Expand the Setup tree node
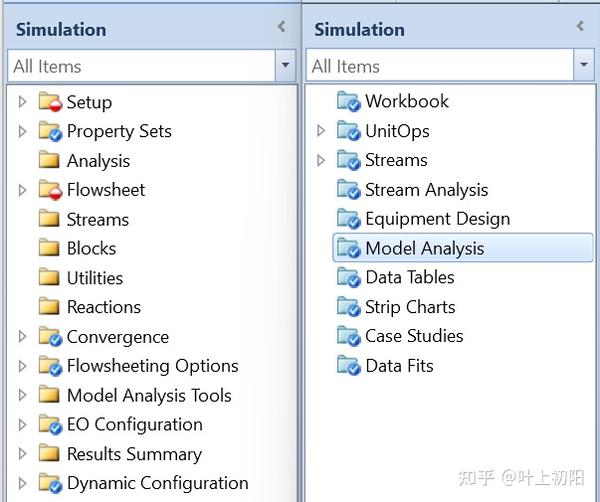The height and width of the screenshot is (502, 600). point(23,102)
